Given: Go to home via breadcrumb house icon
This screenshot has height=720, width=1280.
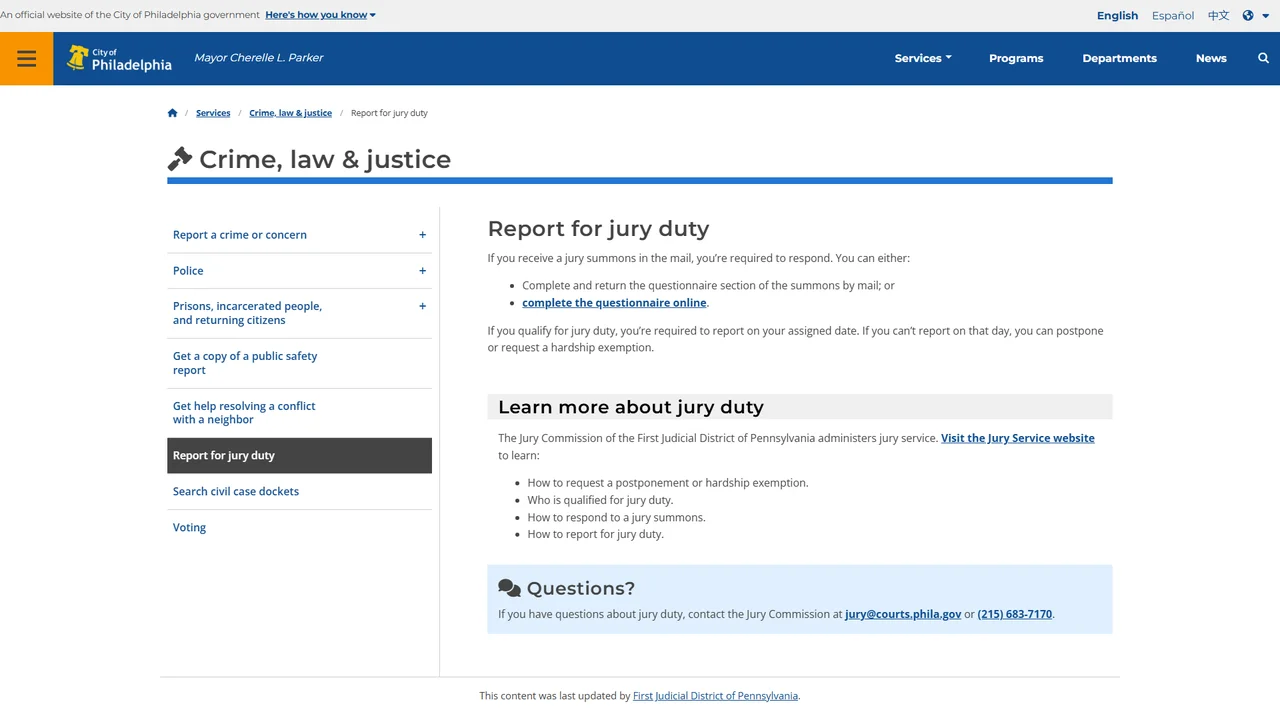Looking at the screenshot, I should point(172,113).
